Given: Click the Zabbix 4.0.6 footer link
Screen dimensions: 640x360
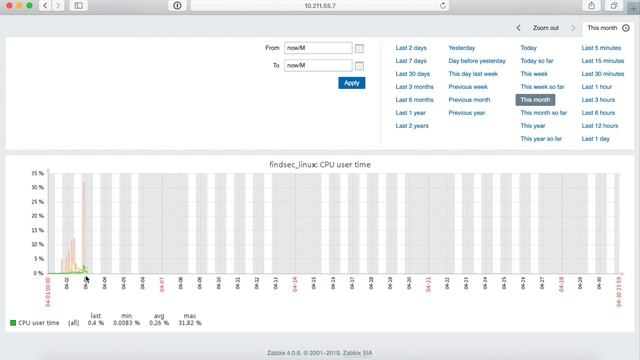Looking at the screenshot, I should pyautogui.click(x=320, y=353).
